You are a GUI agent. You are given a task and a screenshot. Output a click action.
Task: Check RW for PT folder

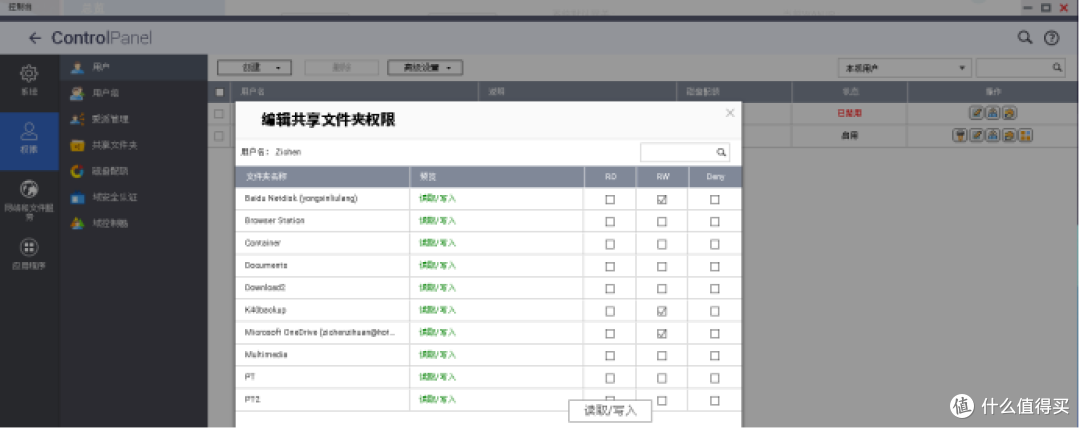pos(662,378)
